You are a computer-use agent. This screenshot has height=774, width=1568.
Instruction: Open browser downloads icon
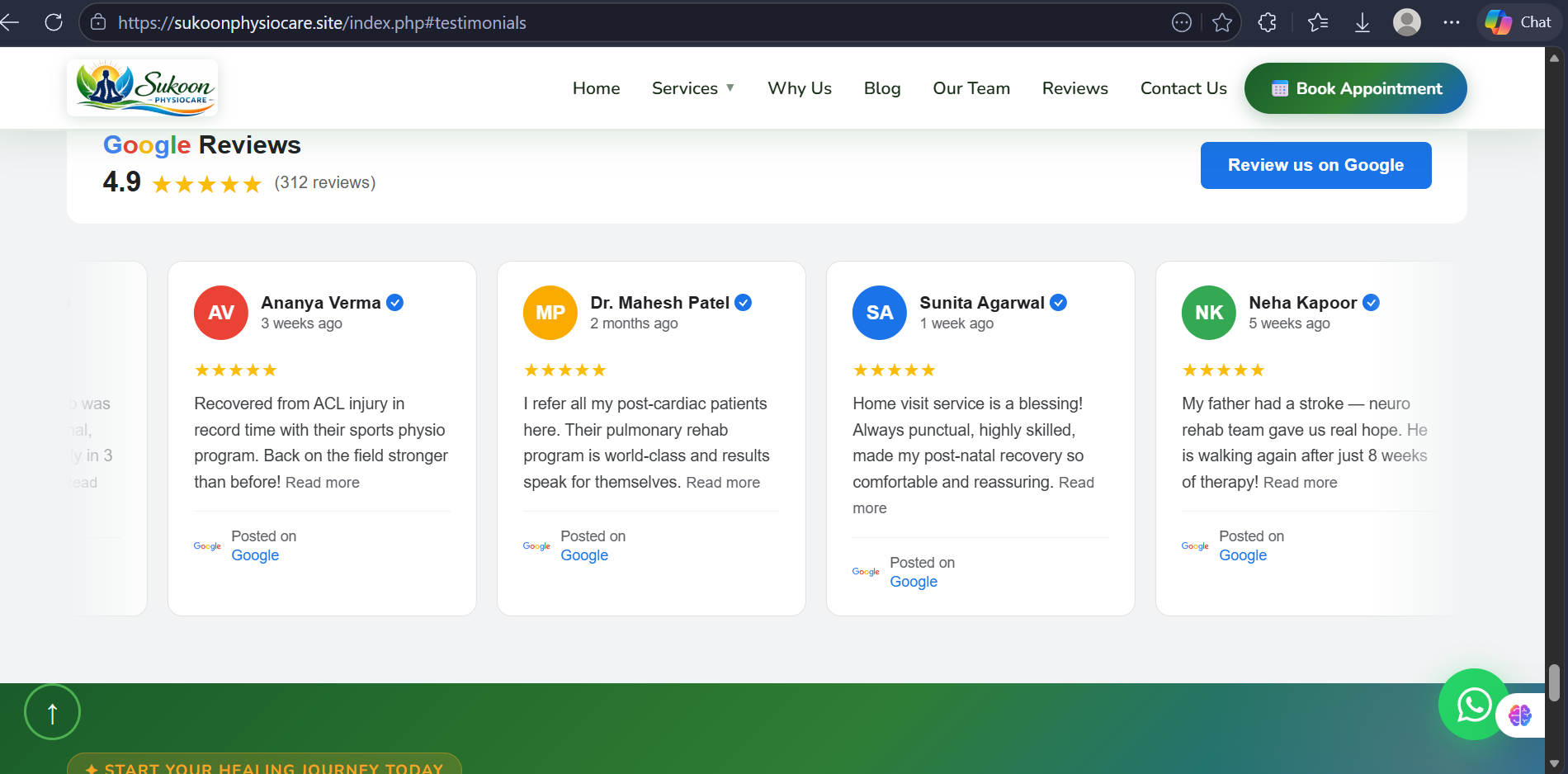[1363, 23]
